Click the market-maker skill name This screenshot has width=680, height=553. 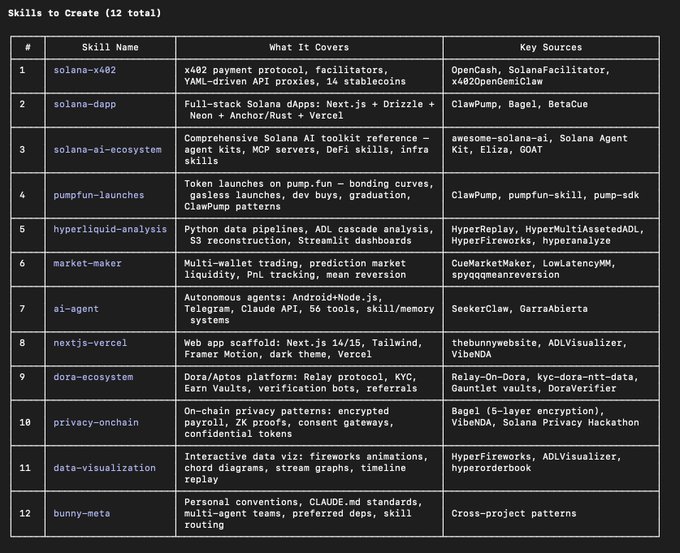[89, 263]
